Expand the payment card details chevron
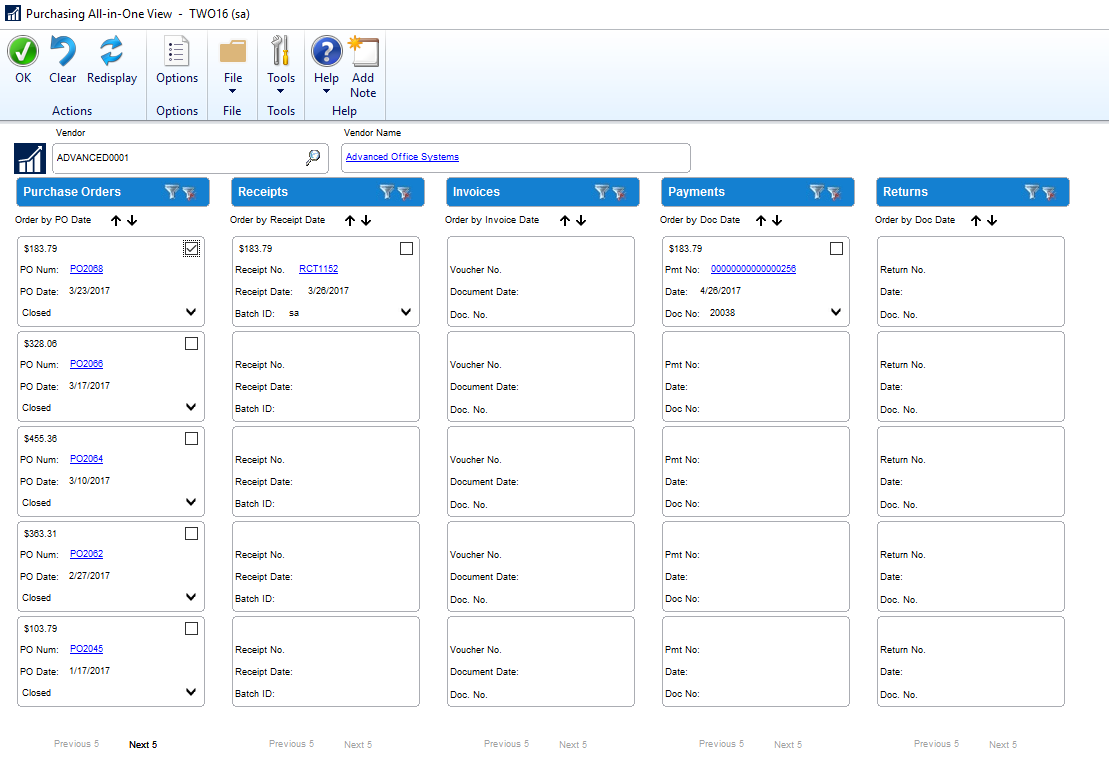Viewport: 1109px width, 767px height. click(x=836, y=312)
